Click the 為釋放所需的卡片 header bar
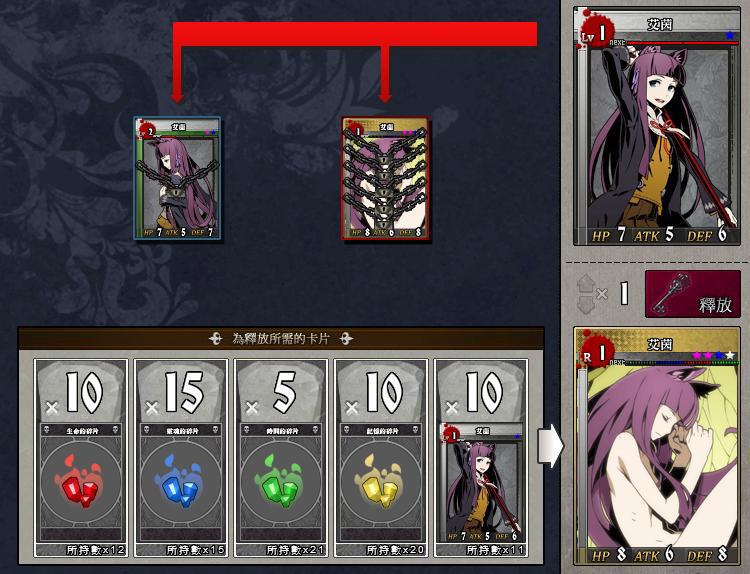The height and width of the screenshot is (574, 750). coord(281,339)
